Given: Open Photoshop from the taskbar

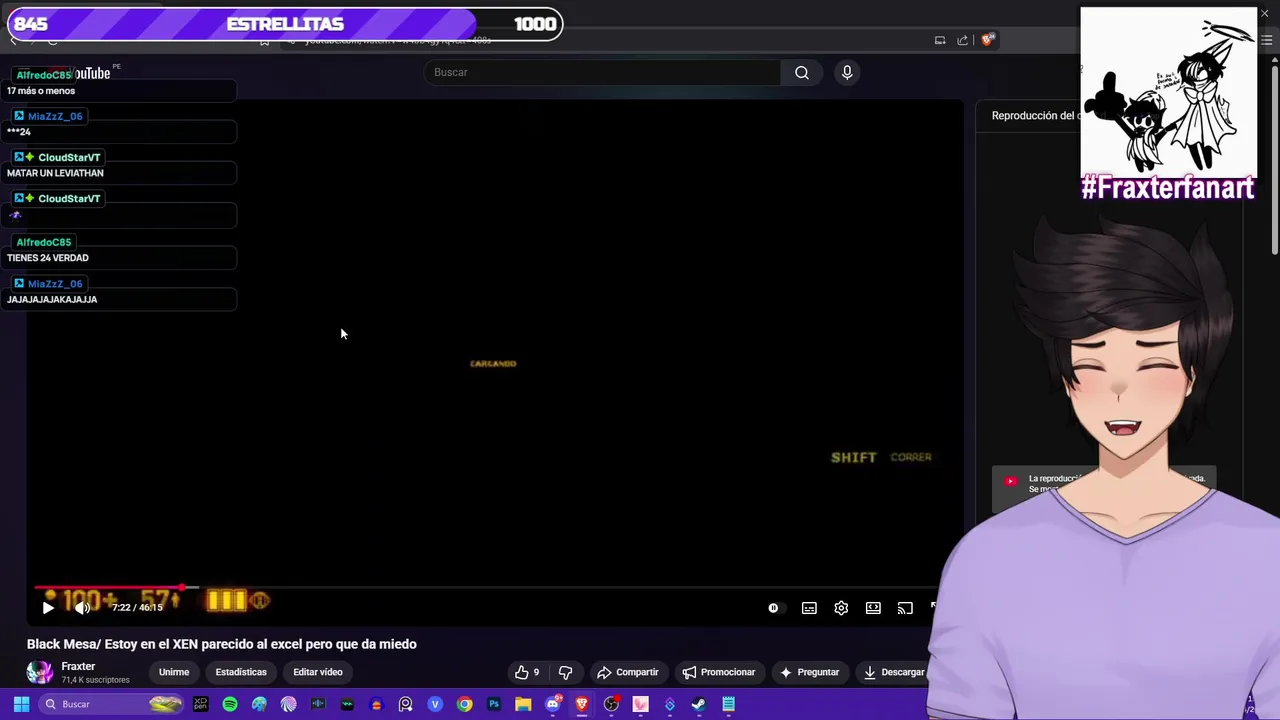Looking at the screenshot, I should point(494,704).
